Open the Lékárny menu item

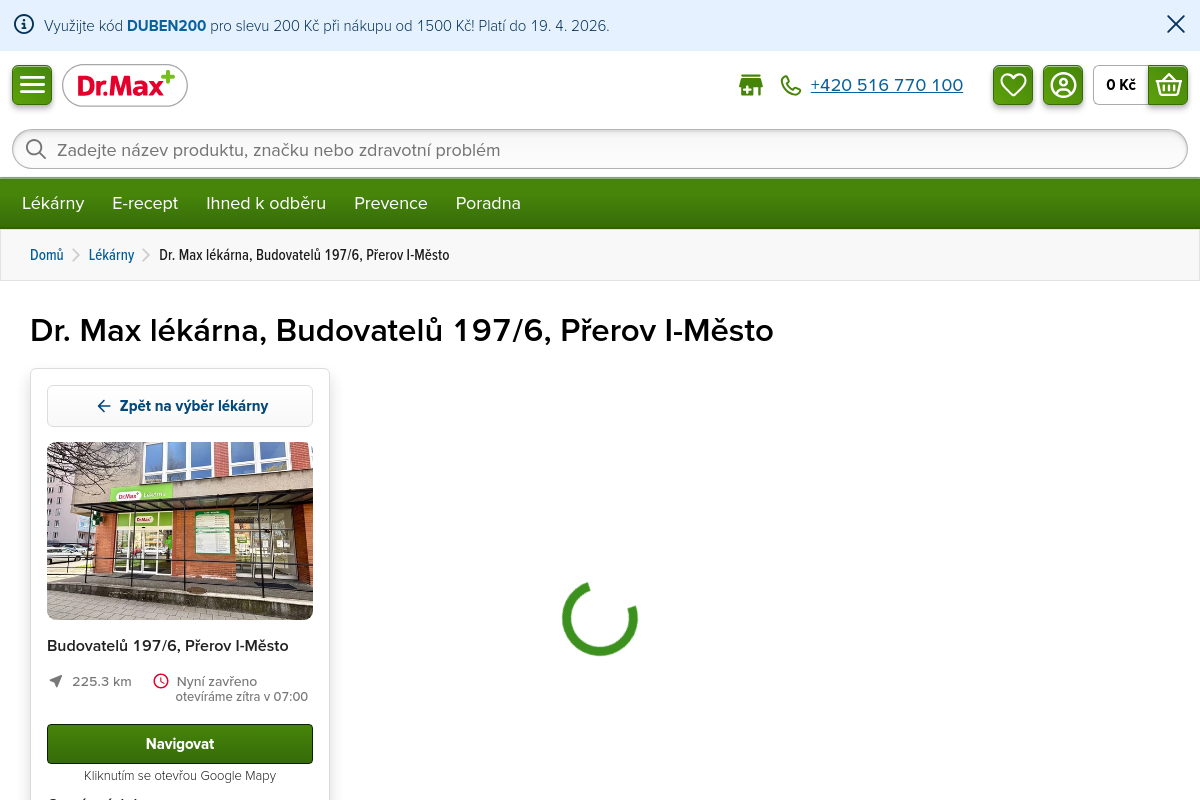pos(53,203)
